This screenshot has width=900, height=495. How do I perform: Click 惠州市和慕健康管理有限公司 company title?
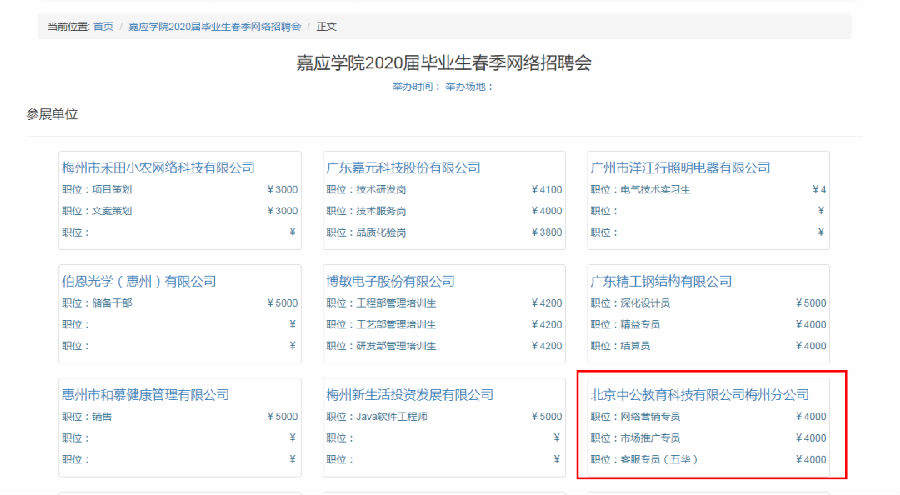145,394
